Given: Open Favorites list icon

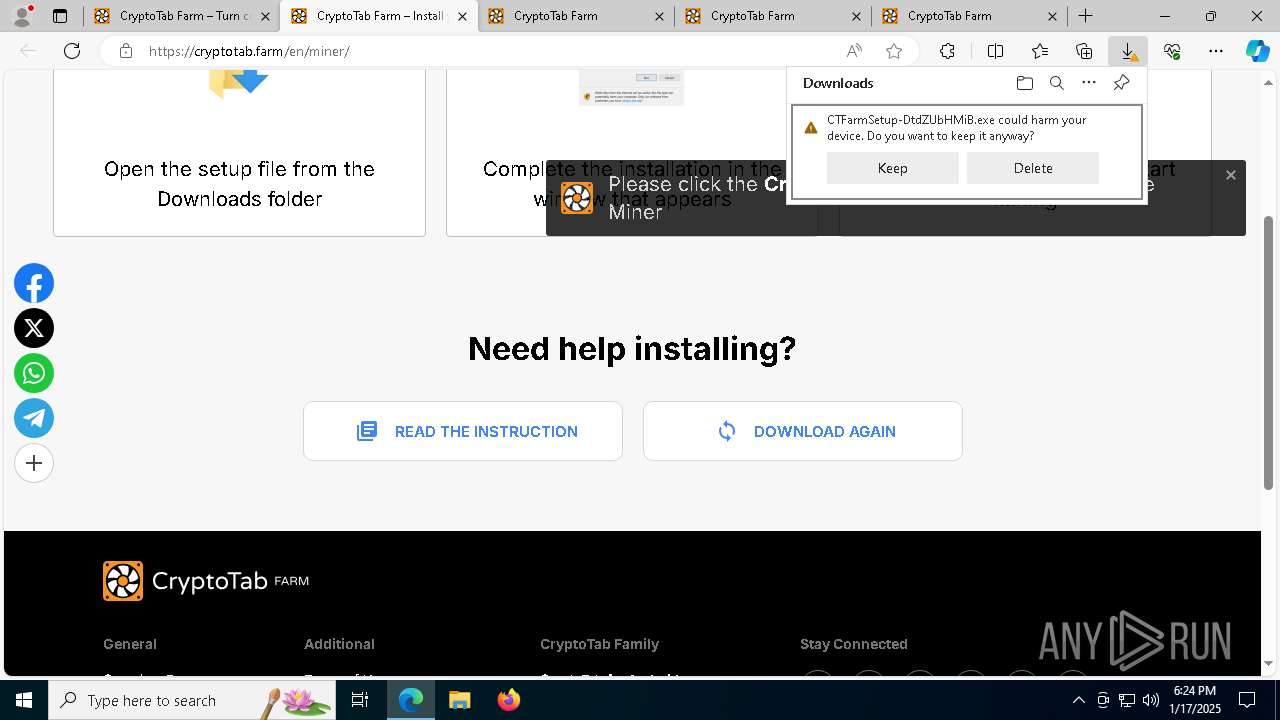Looking at the screenshot, I should coord(1039,51).
